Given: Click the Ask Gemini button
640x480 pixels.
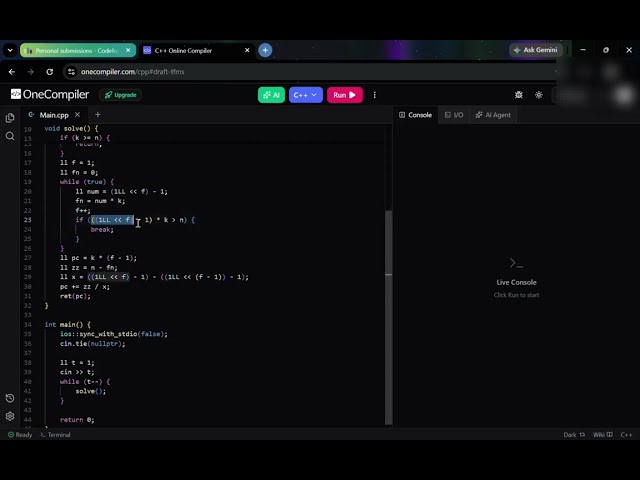Looking at the screenshot, I should (536, 50).
